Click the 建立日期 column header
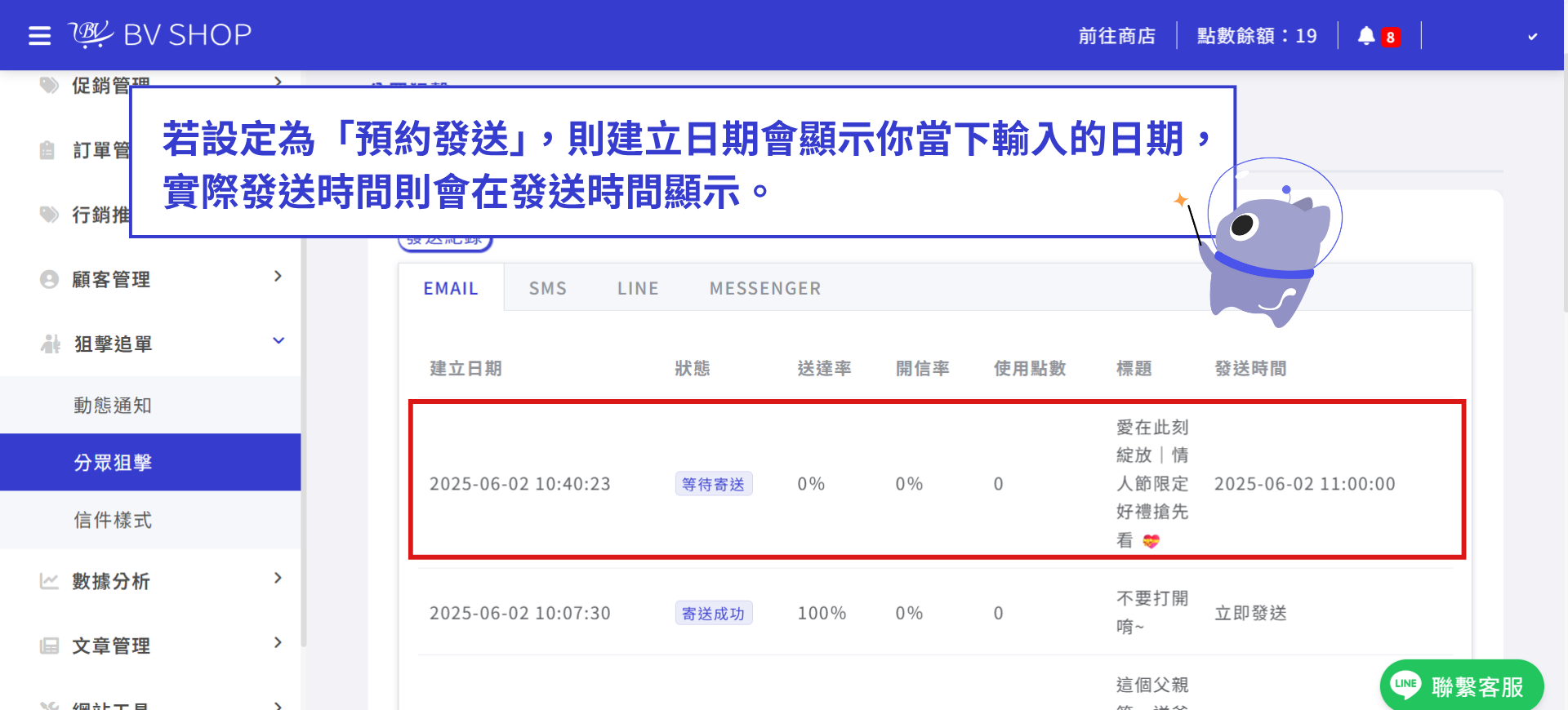 [466, 369]
